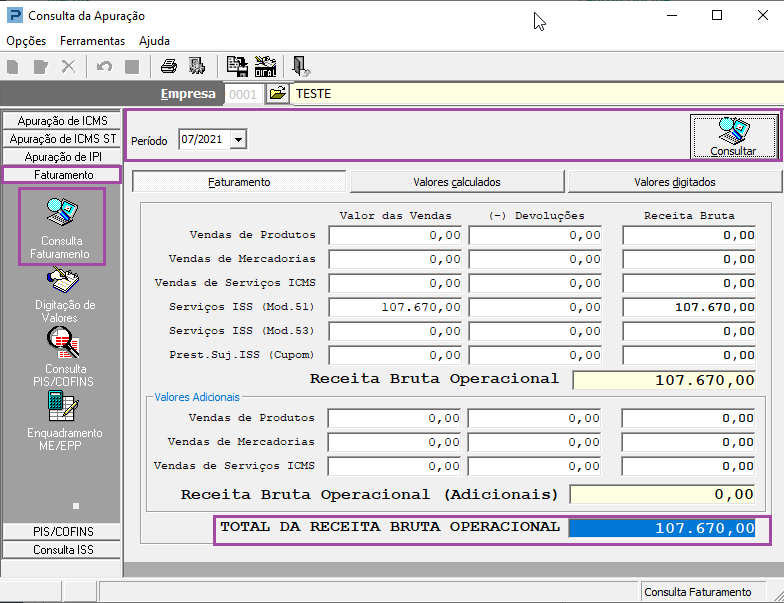The width and height of the screenshot is (784, 603).
Task: Click the exit door toolbar icon
Action: pos(301,66)
